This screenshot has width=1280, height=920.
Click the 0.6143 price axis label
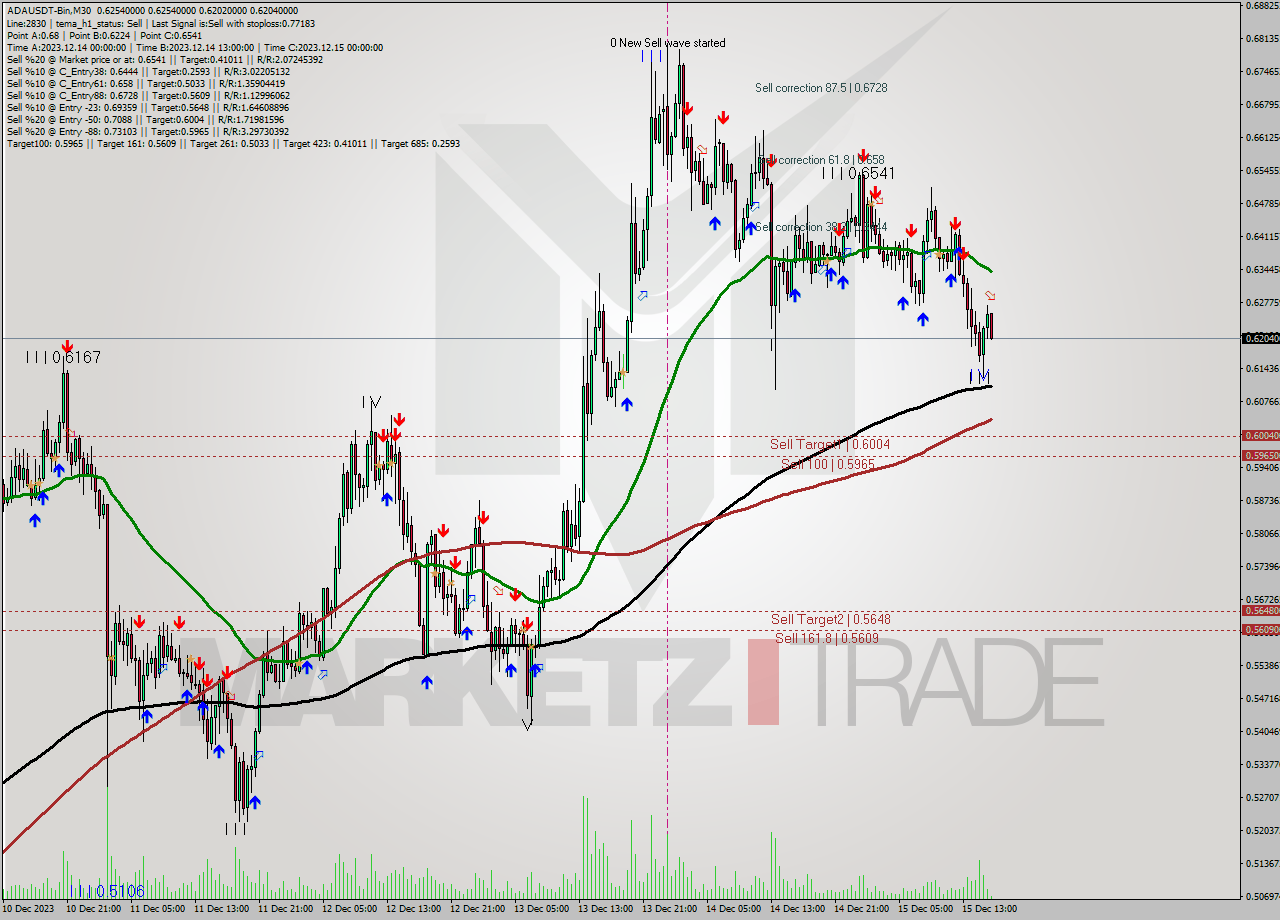(x=1262, y=369)
